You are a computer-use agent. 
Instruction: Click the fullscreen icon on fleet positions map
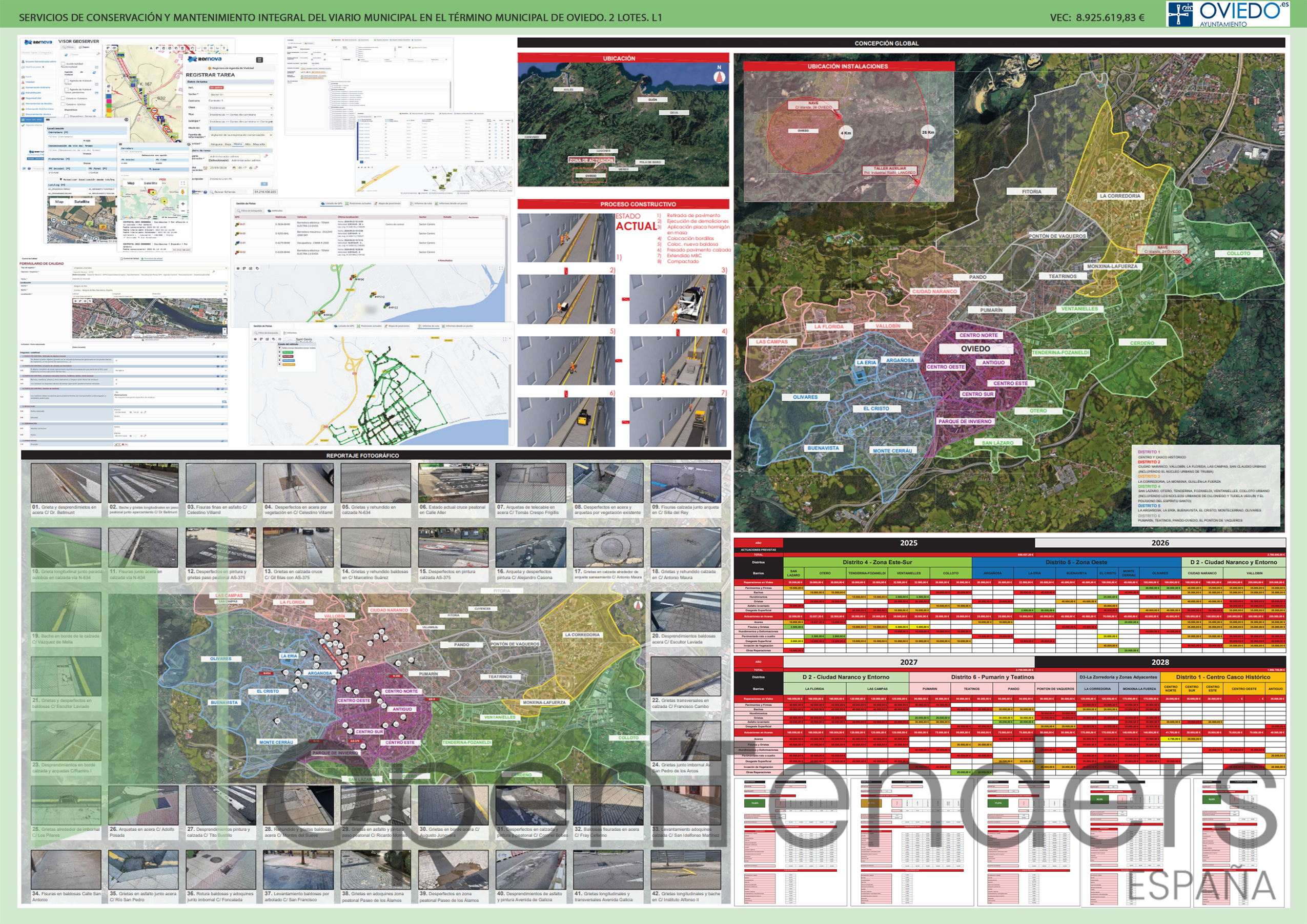(x=501, y=268)
